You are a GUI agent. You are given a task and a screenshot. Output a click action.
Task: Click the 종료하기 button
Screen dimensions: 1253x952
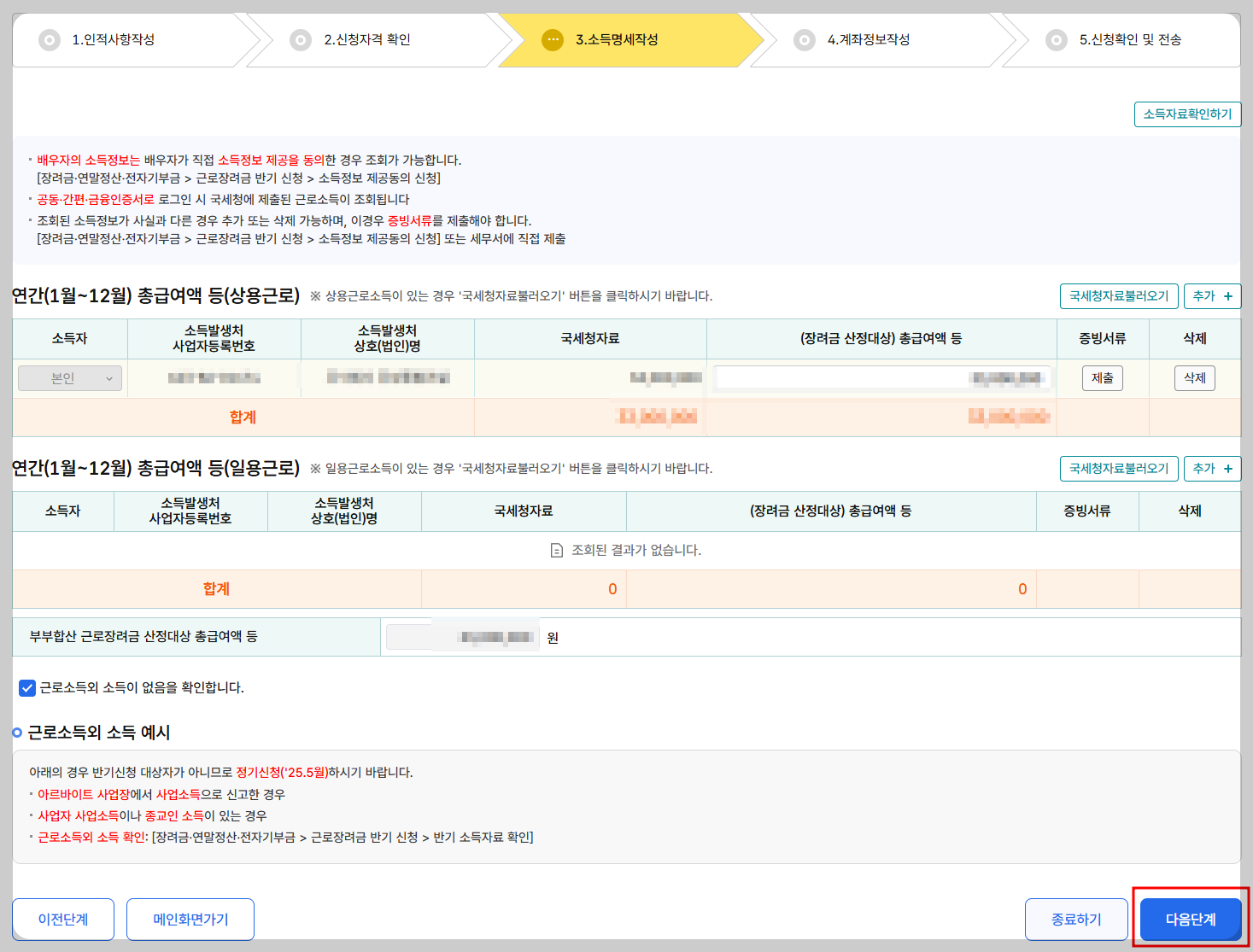tap(1076, 919)
